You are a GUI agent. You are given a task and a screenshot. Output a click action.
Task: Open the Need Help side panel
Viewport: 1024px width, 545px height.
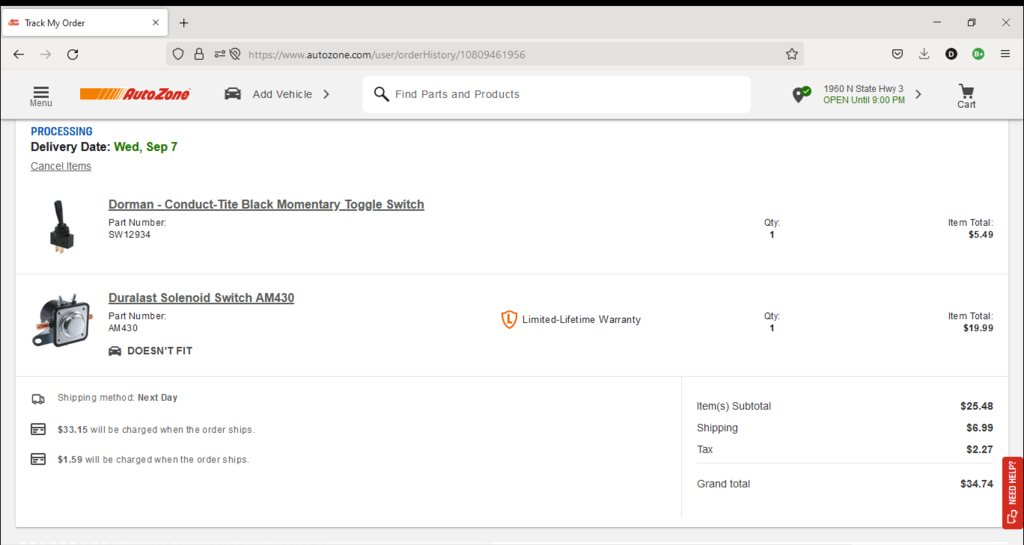(1012, 492)
